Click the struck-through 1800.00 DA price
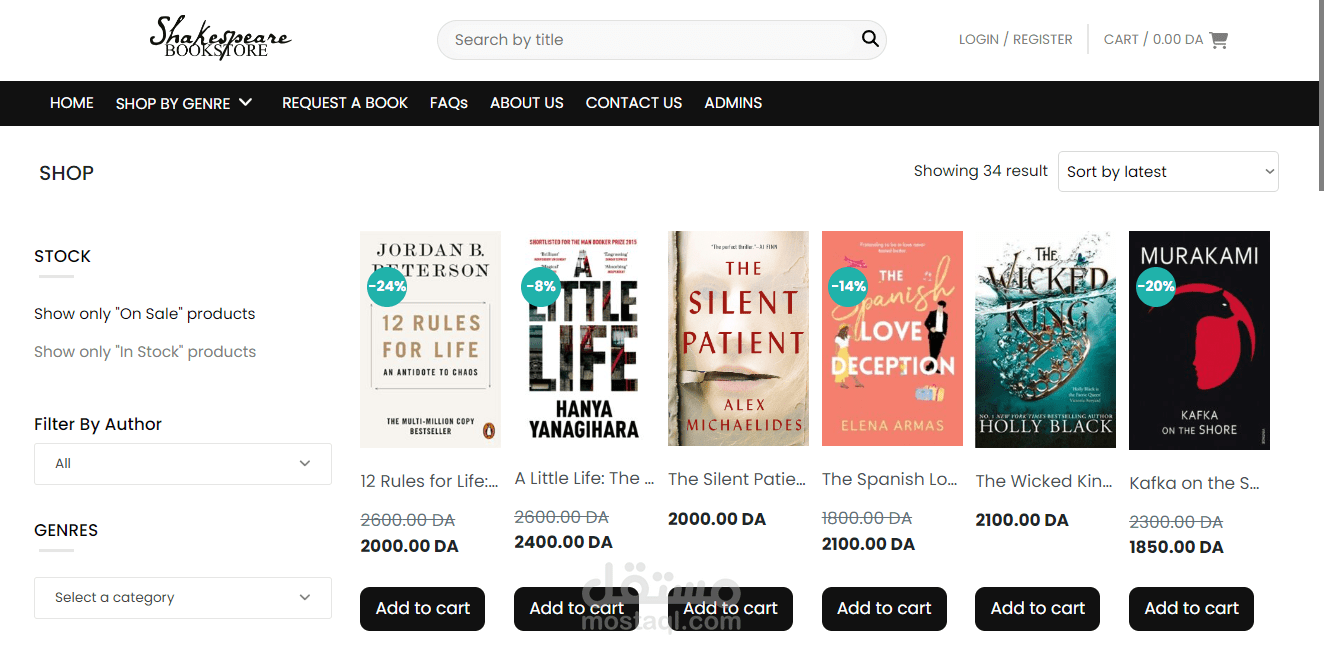 coord(867,518)
